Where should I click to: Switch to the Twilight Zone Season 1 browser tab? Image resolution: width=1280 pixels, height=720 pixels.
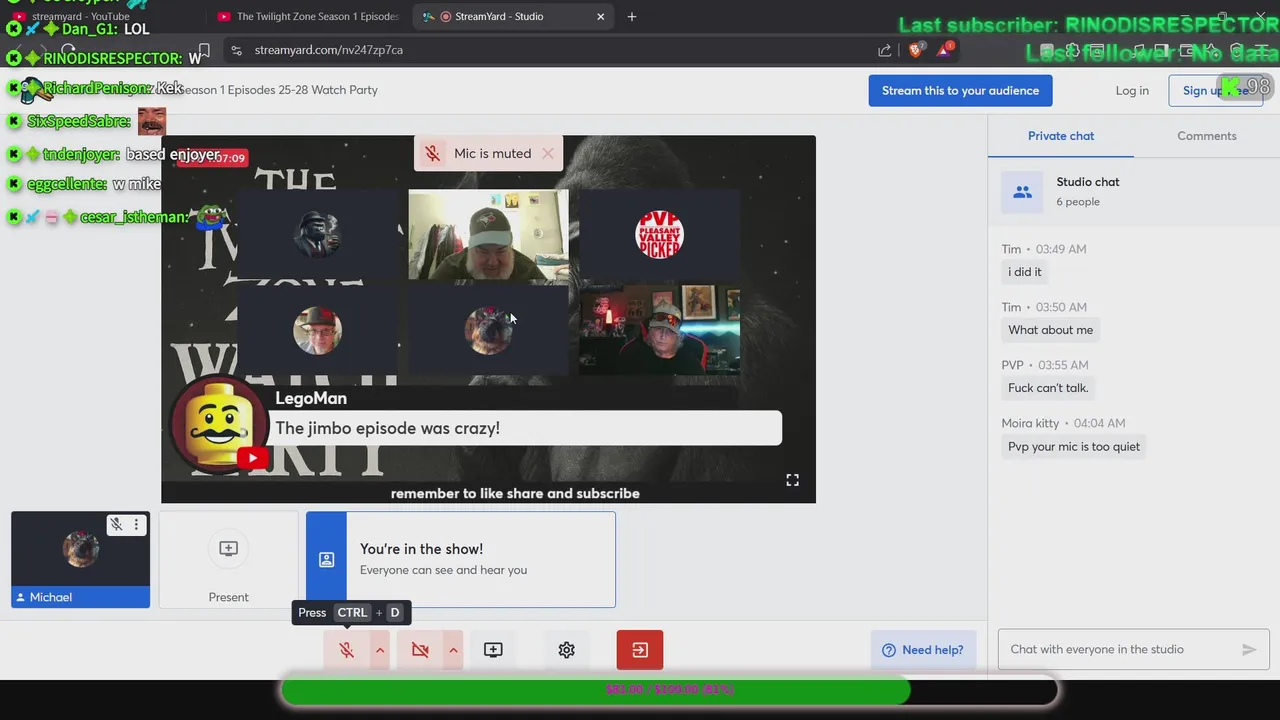(308, 16)
